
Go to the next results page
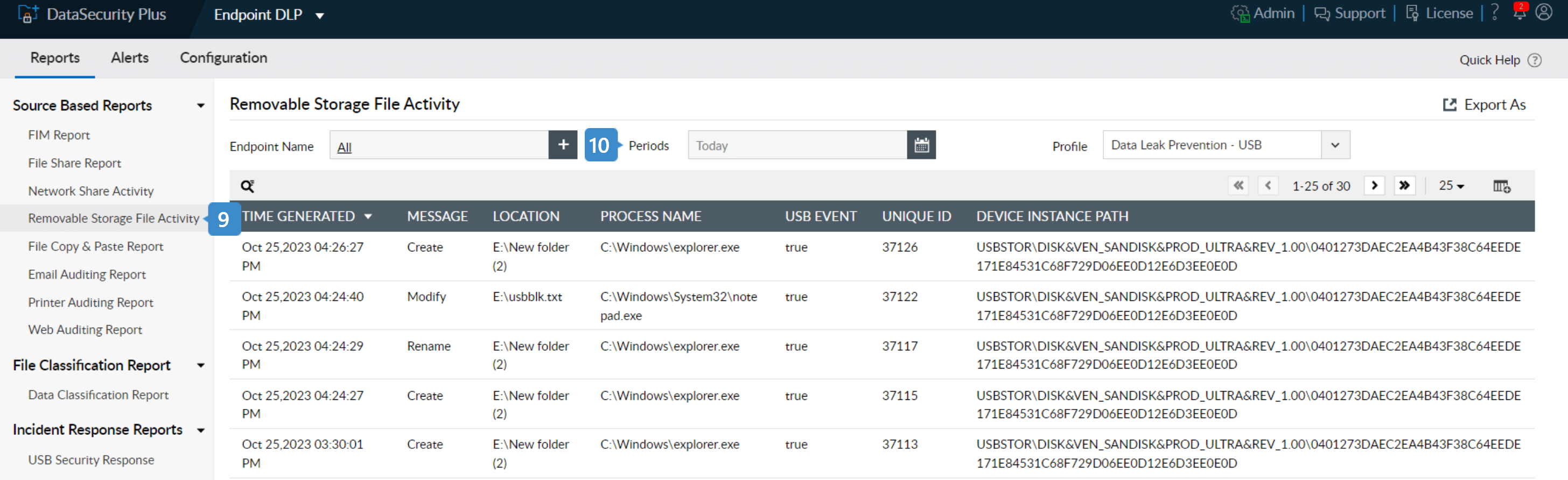click(x=1374, y=186)
